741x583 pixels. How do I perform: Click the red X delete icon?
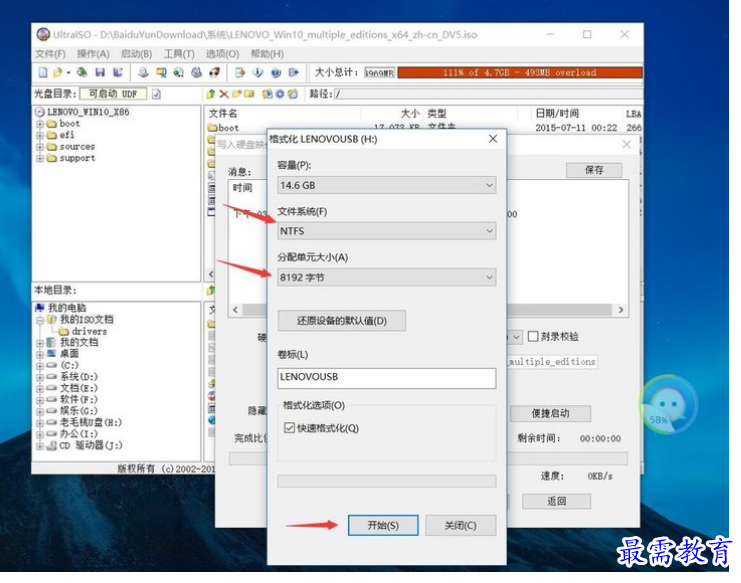pyautogui.click(x=224, y=94)
